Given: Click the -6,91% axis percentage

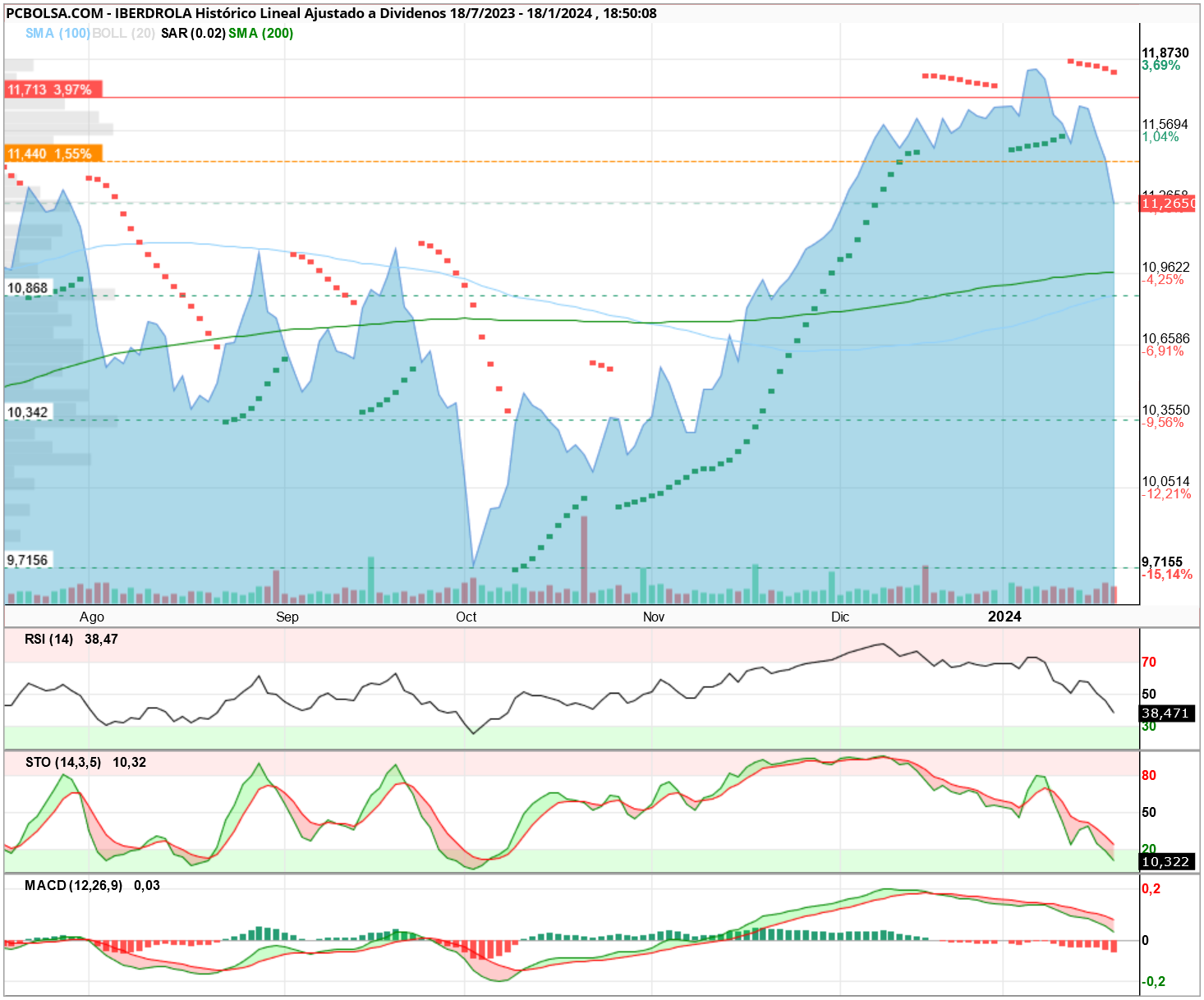Looking at the screenshot, I should pos(1163,351).
